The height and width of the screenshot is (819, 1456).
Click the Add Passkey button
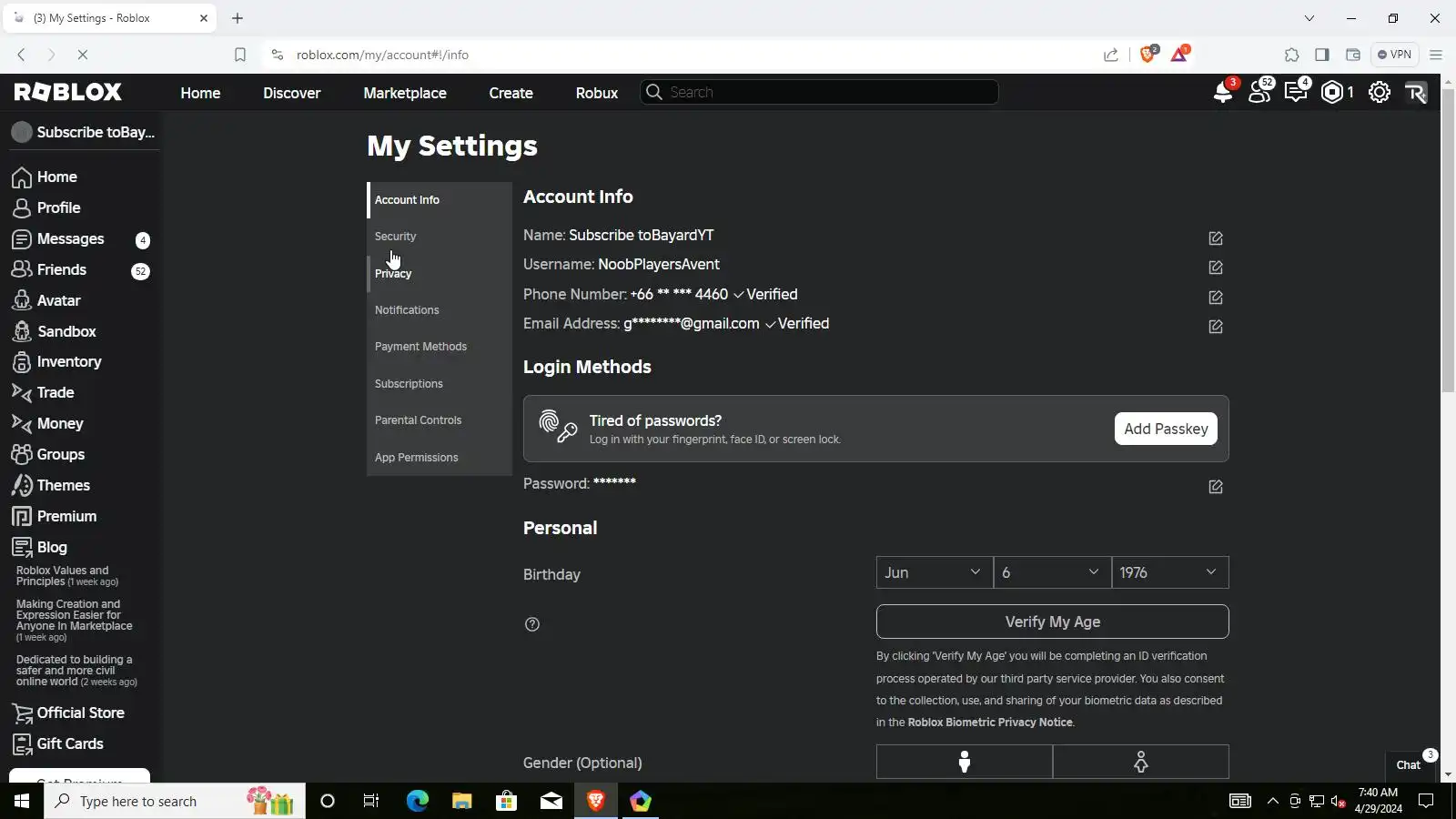tap(1166, 429)
